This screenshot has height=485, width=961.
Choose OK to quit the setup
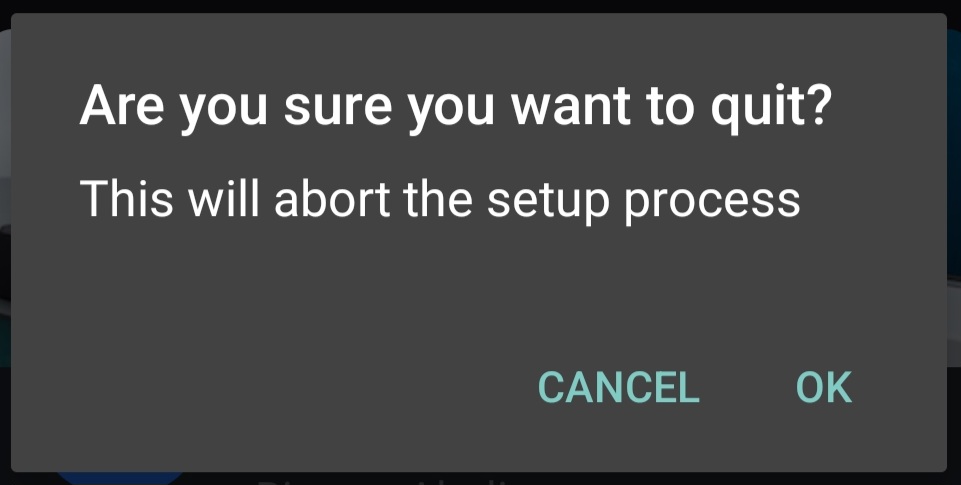click(x=824, y=388)
